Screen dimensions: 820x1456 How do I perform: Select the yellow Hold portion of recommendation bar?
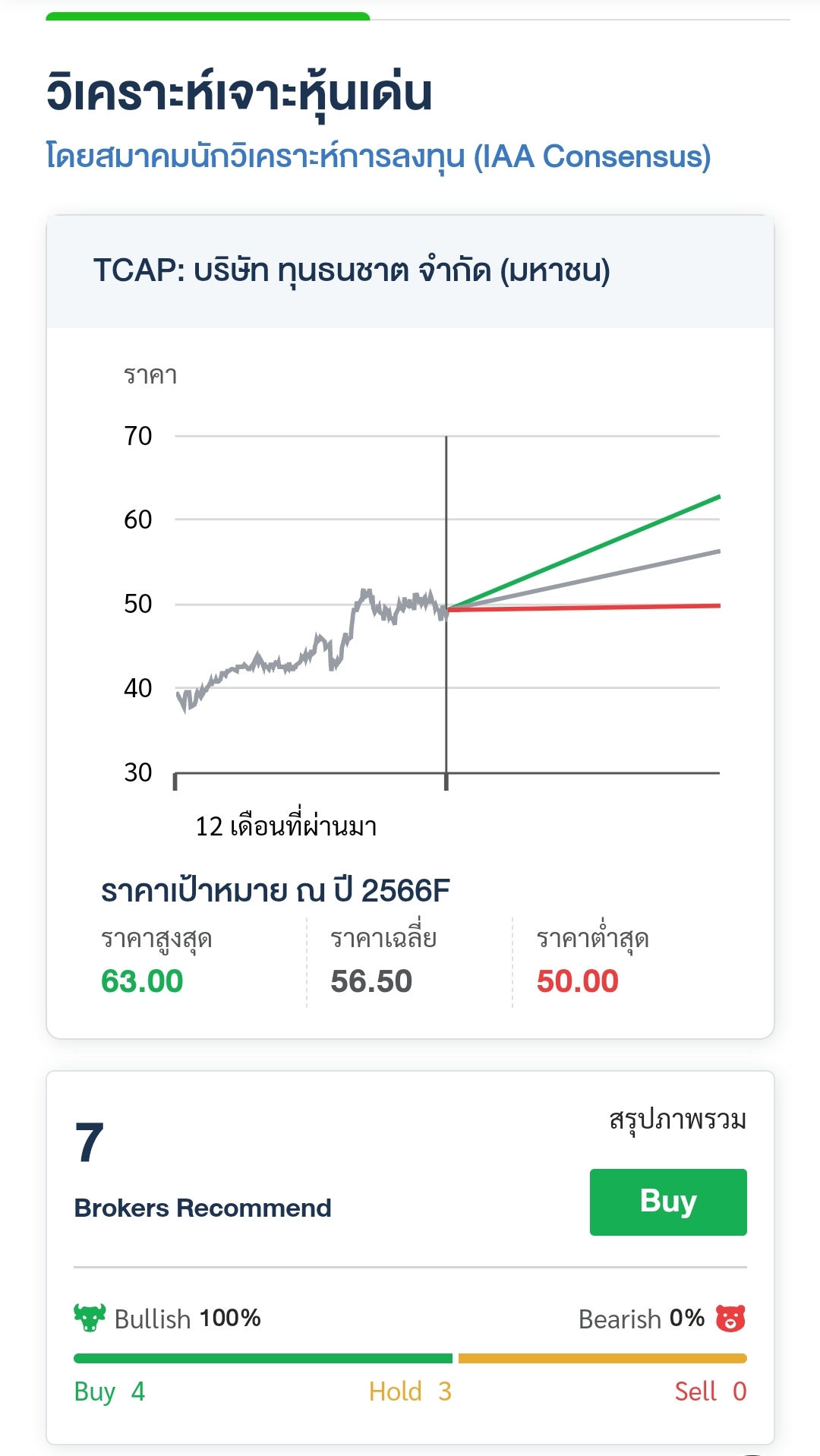[x=603, y=1358]
